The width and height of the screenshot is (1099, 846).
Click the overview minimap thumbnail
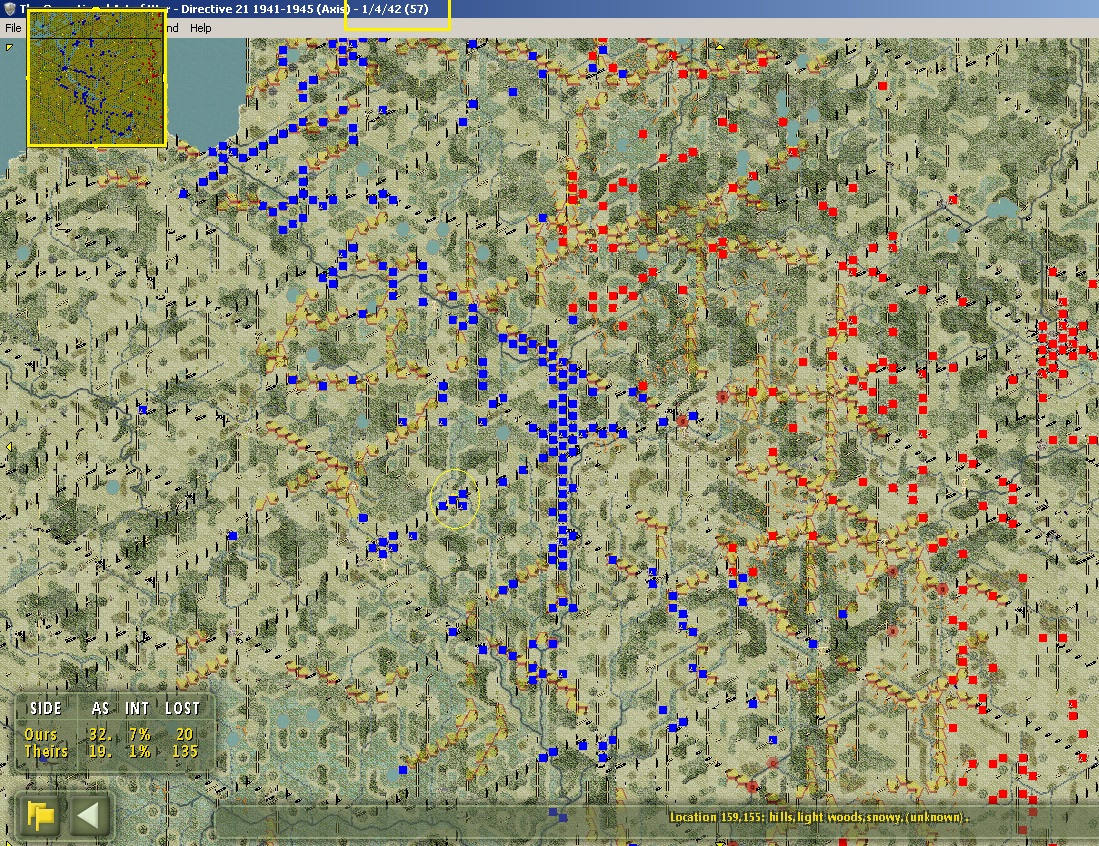coord(97,79)
